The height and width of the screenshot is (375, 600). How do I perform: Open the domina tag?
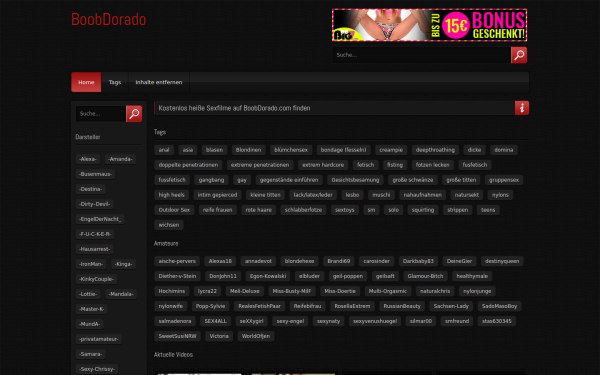click(504, 150)
